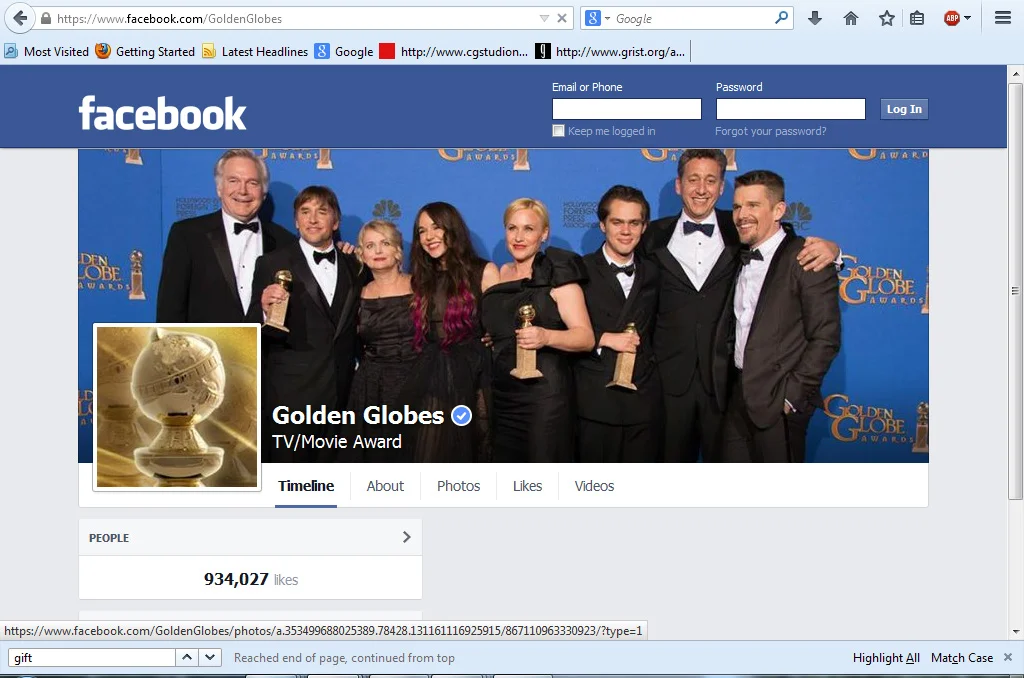Open the grist.org bookmark
The width and height of the screenshot is (1024, 678).
[x=610, y=52]
